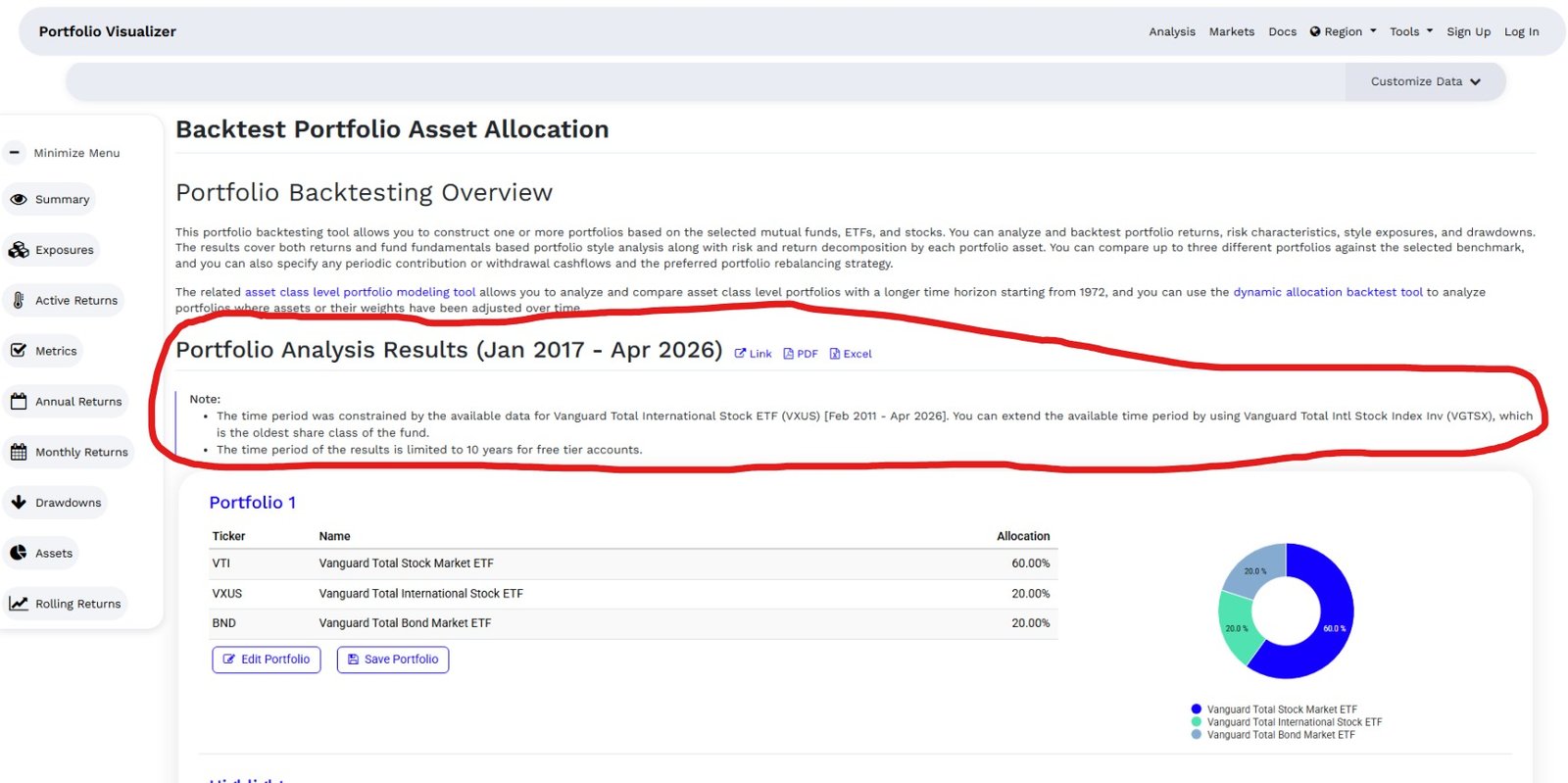Click the globe icon next to Region
Viewport: 1568px width, 783px height.
point(1315,31)
